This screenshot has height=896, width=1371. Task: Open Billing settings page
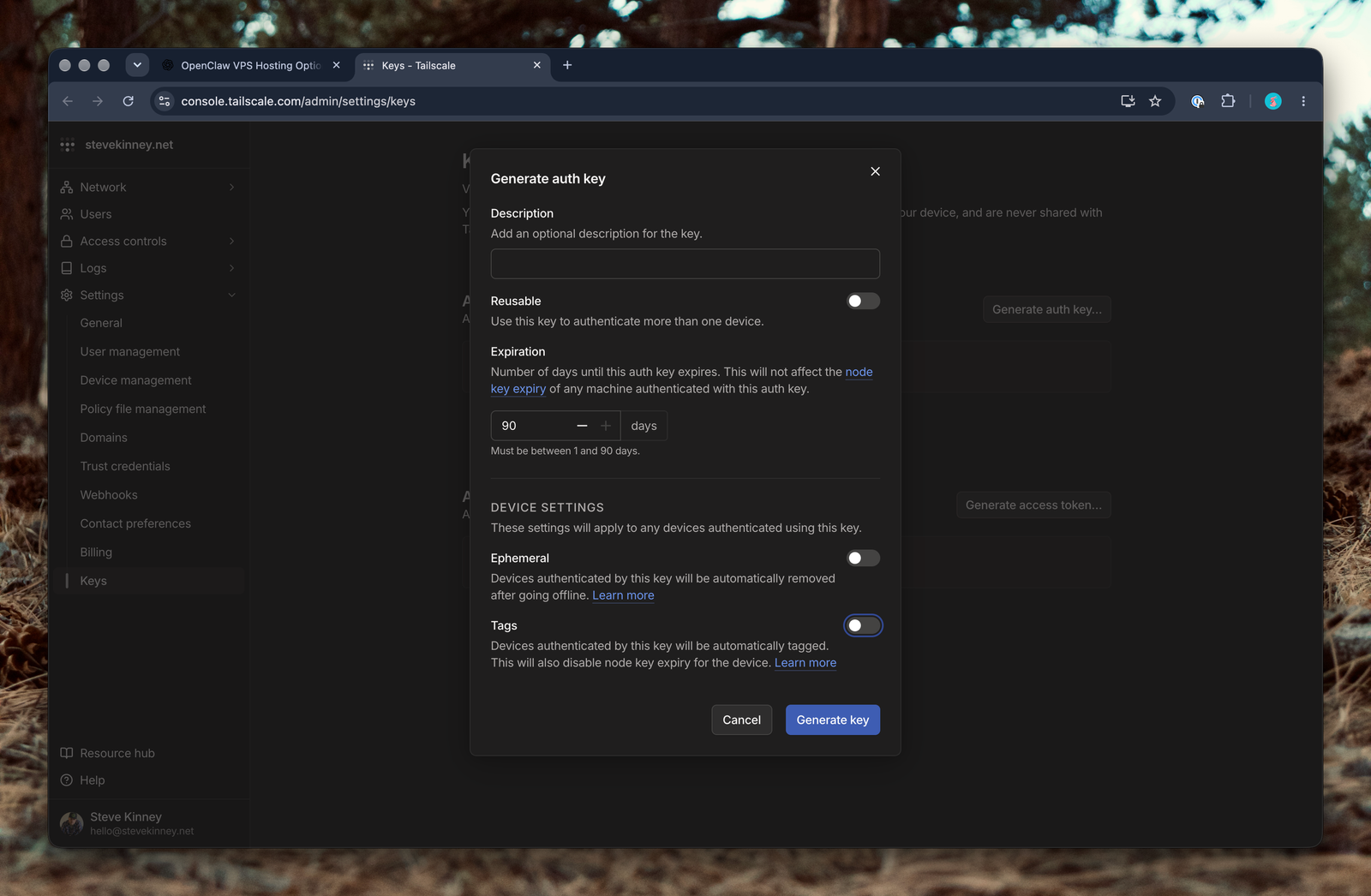96,553
